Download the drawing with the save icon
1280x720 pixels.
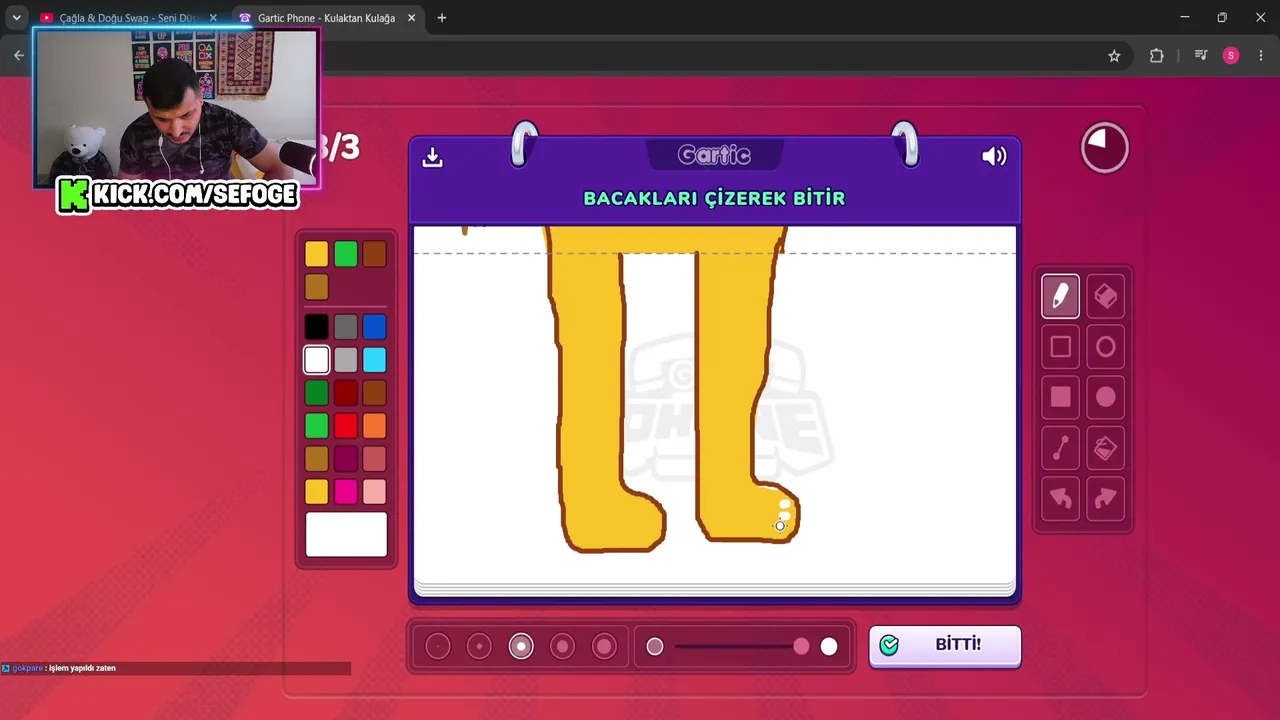pos(432,157)
